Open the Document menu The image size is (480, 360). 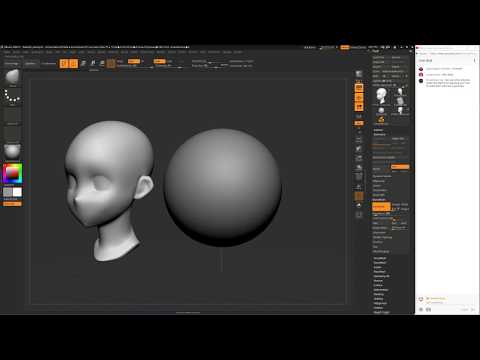click(37, 52)
